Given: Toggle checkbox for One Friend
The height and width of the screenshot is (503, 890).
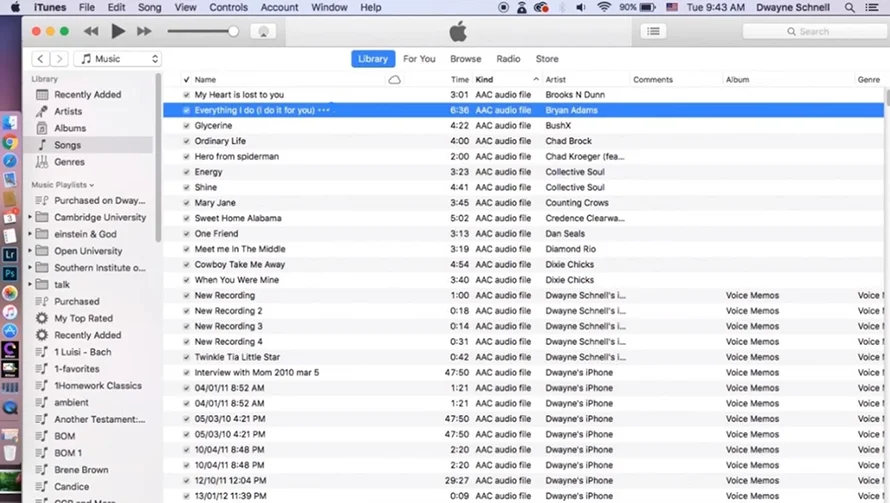Looking at the screenshot, I should [x=186, y=233].
